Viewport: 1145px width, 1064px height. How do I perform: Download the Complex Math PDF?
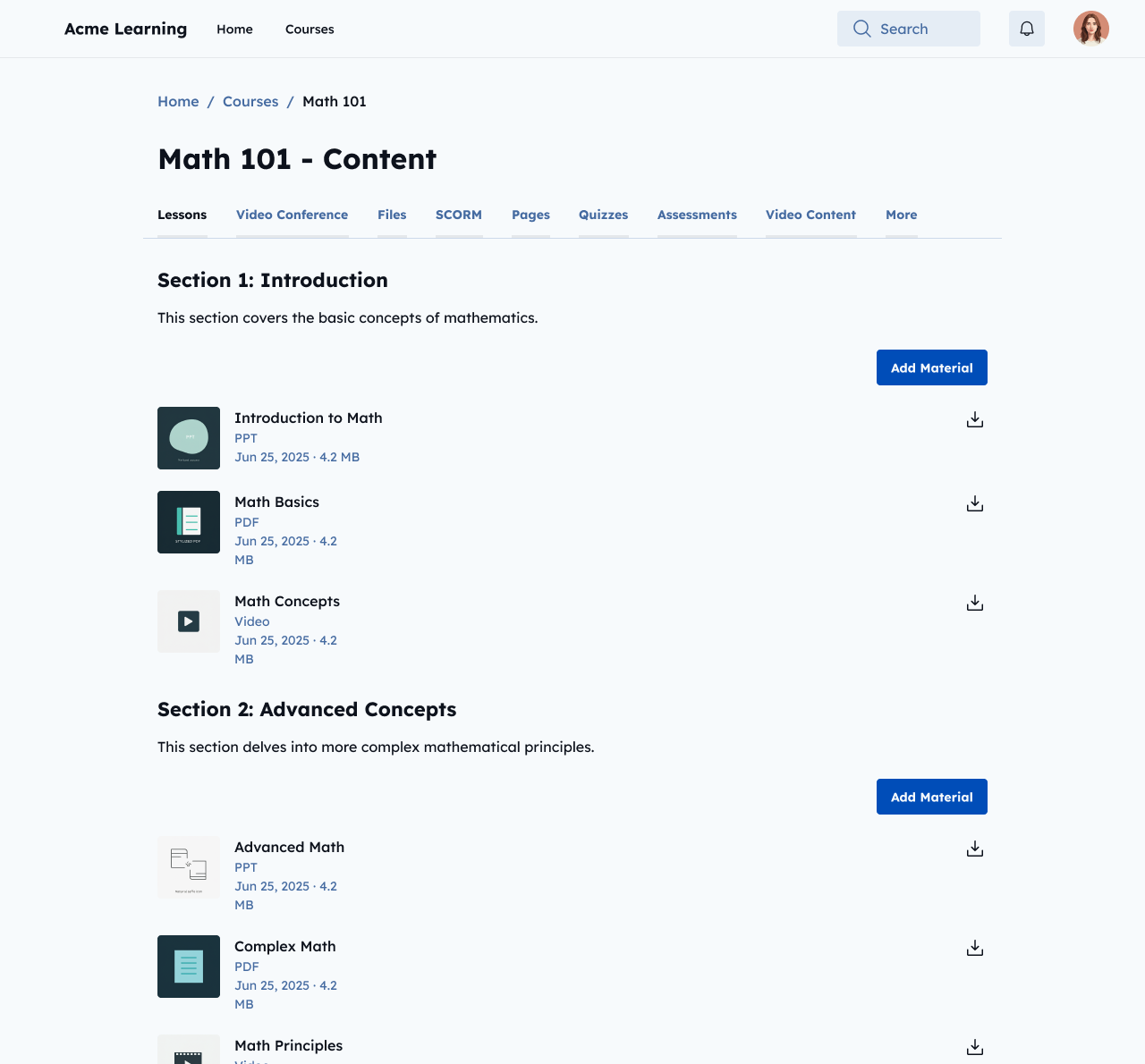[x=974, y=948]
